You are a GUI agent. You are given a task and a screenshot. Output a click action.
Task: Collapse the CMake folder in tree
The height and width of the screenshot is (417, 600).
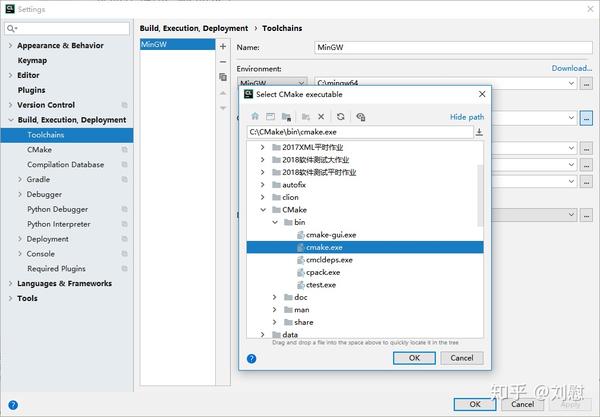click(263, 210)
